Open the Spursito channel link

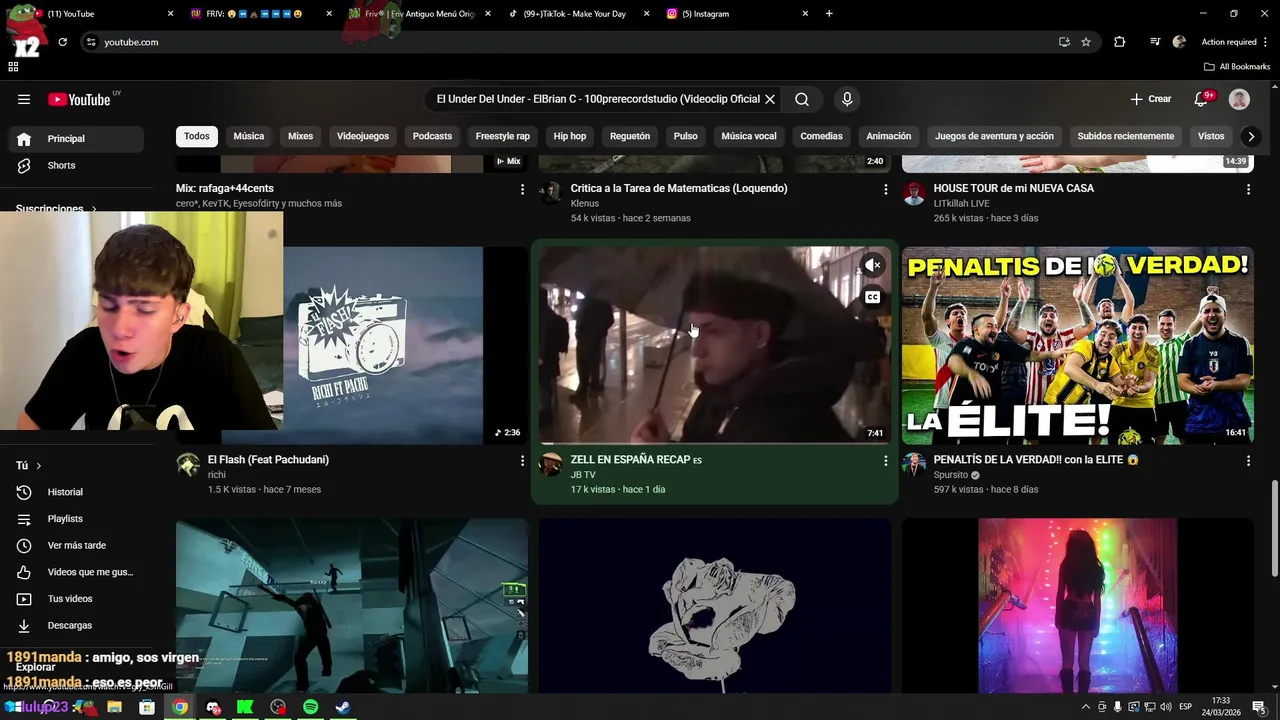click(951, 475)
